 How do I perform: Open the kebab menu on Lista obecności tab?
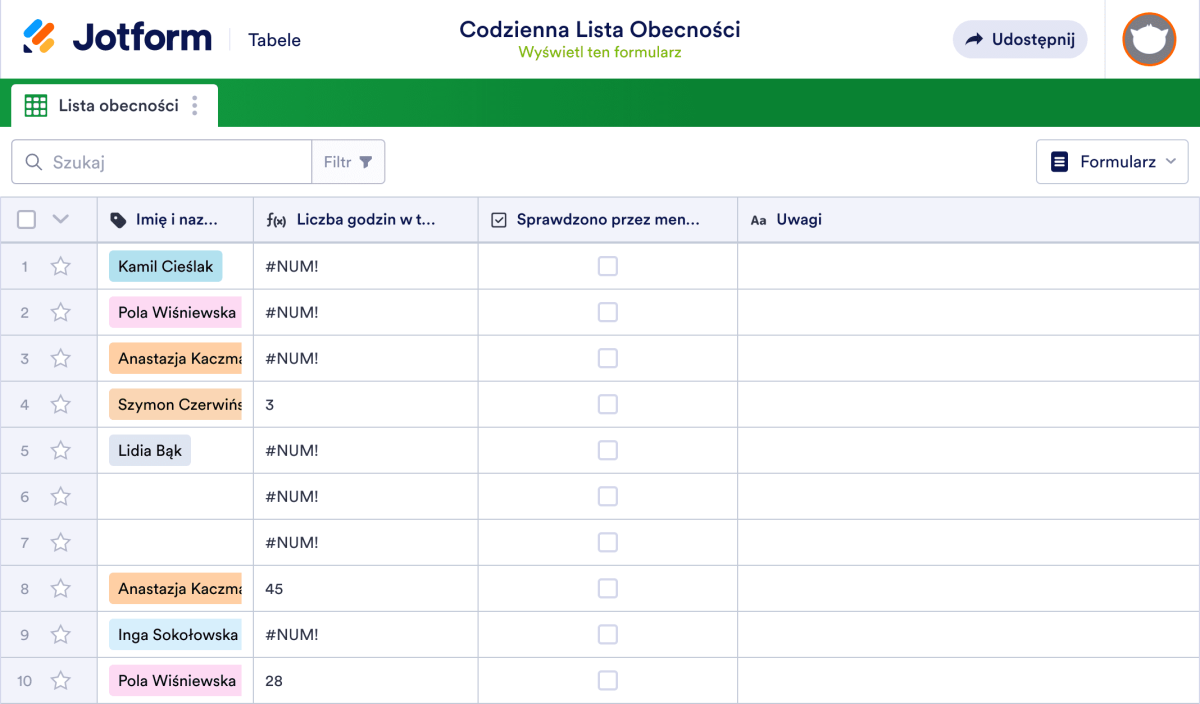[x=195, y=104]
